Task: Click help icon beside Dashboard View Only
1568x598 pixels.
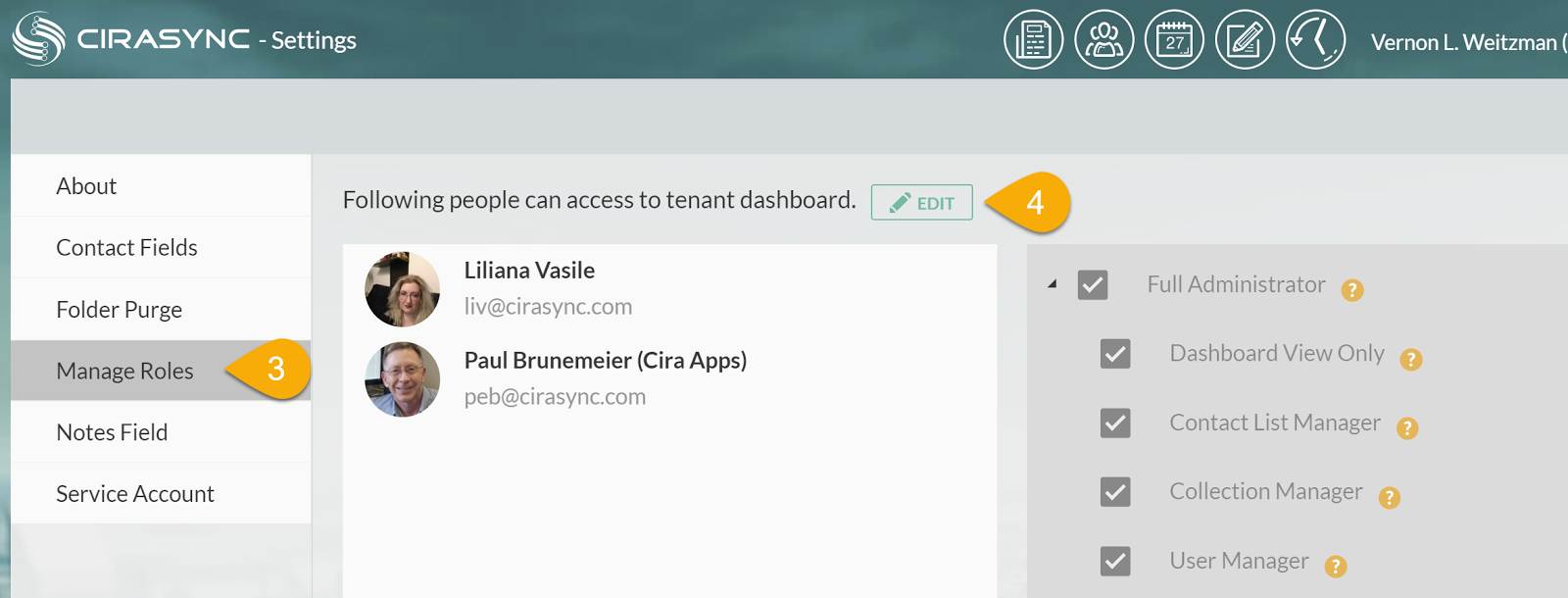Action: 1411,360
